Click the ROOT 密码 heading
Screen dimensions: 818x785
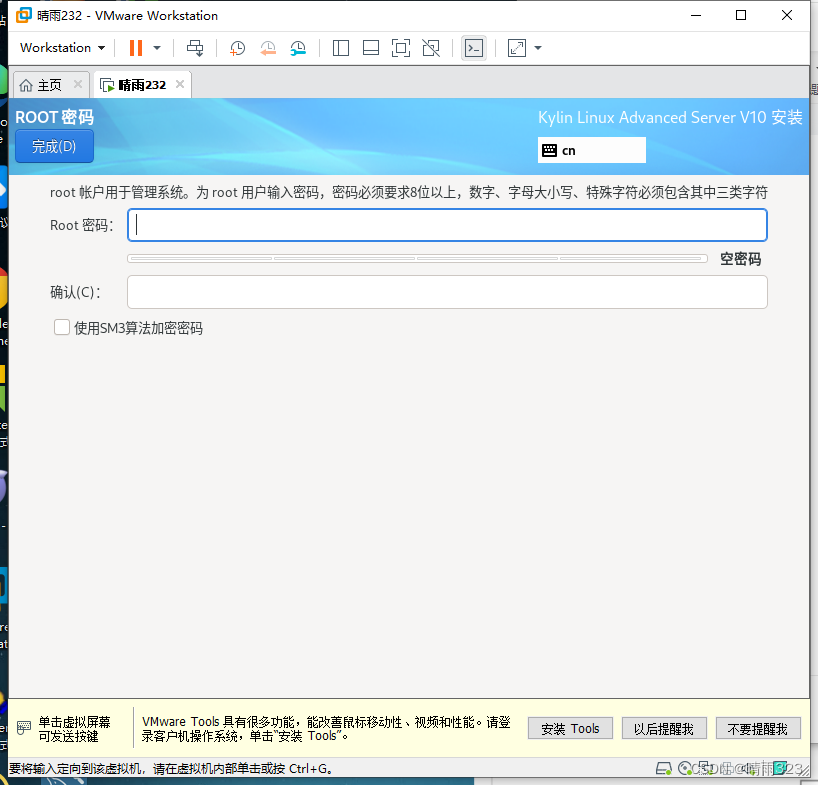coord(54,117)
